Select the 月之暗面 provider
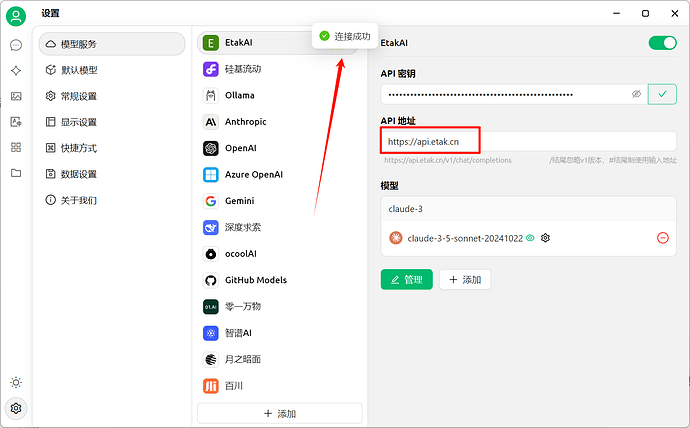The image size is (690, 428). click(277, 359)
